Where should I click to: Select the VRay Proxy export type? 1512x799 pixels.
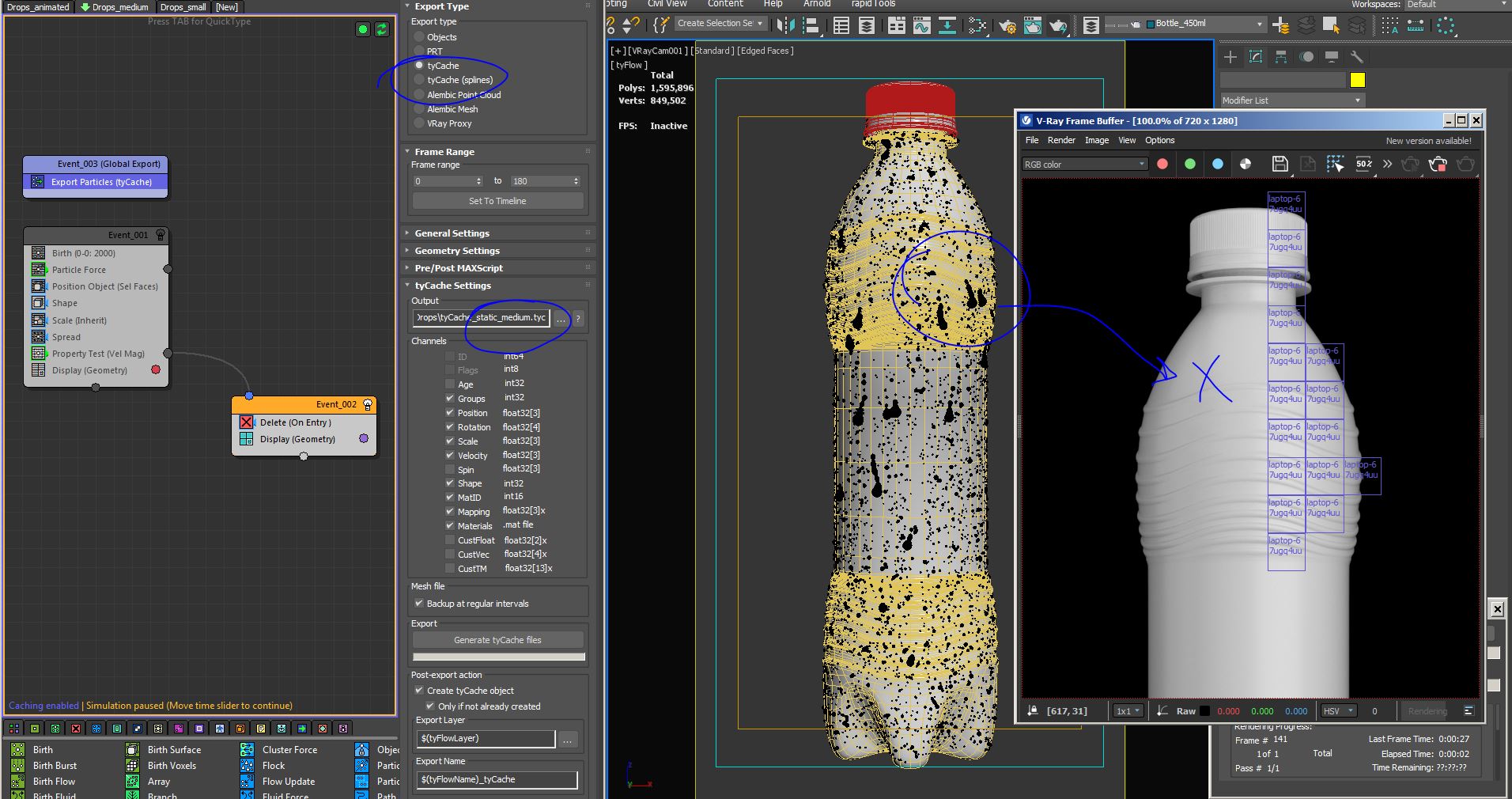(x=420, y=123)
